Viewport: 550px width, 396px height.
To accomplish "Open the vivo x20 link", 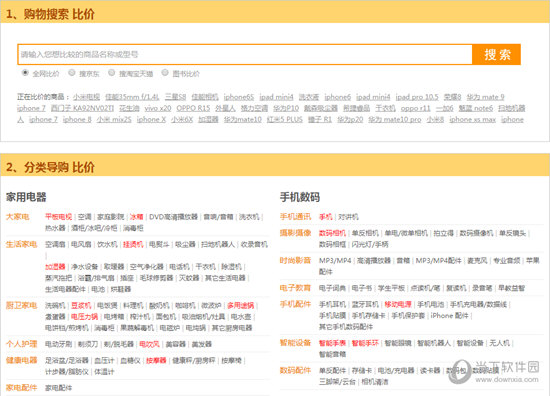I will click(158, 108).
